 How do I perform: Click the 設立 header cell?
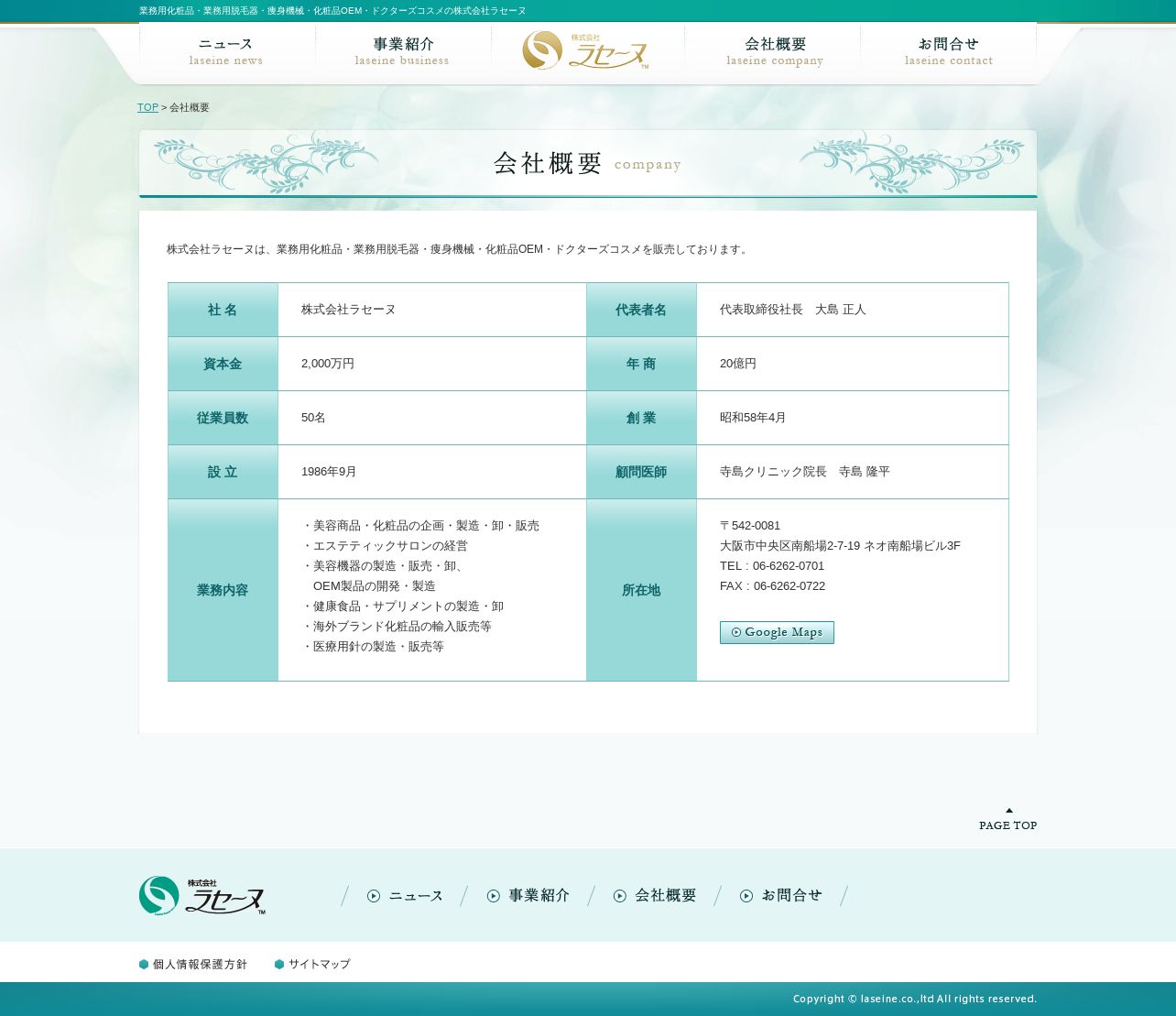[x=223, y=472]
